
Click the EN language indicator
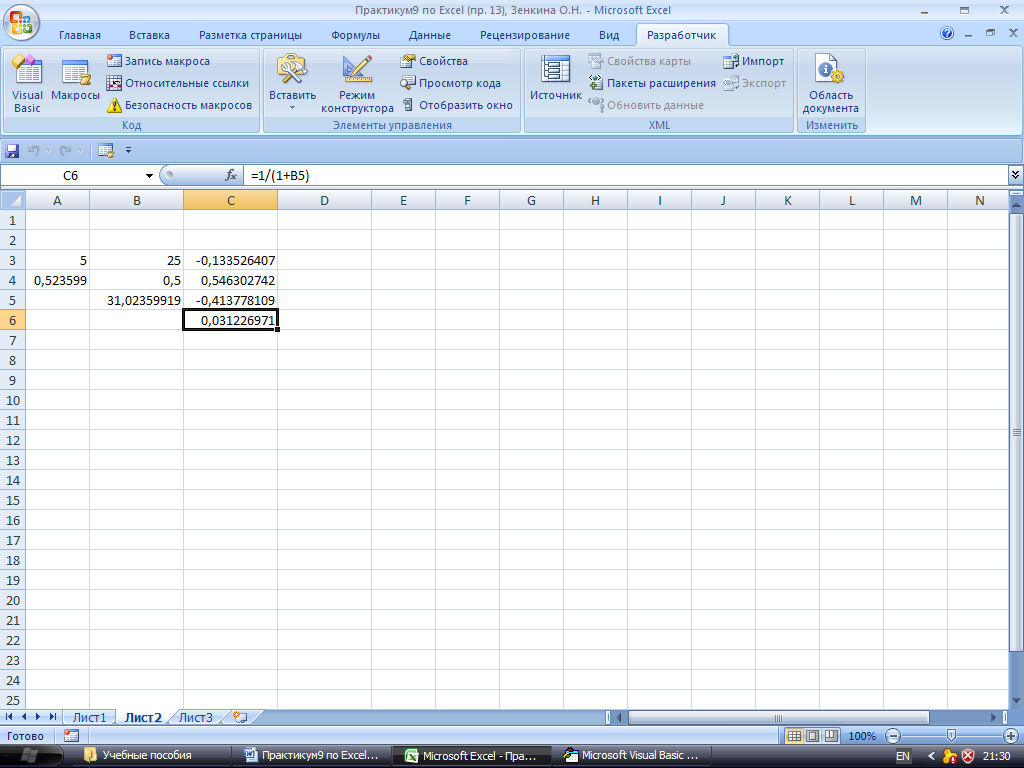(903, 756)
